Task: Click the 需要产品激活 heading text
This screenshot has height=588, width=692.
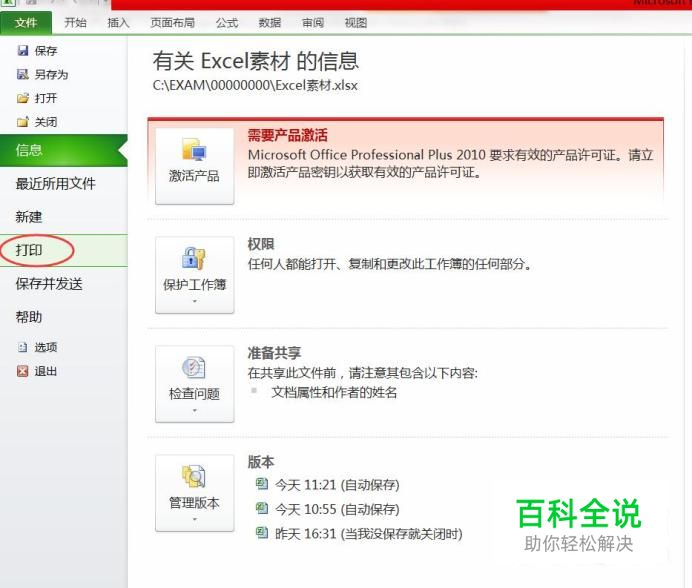Action: pos(287,135)
